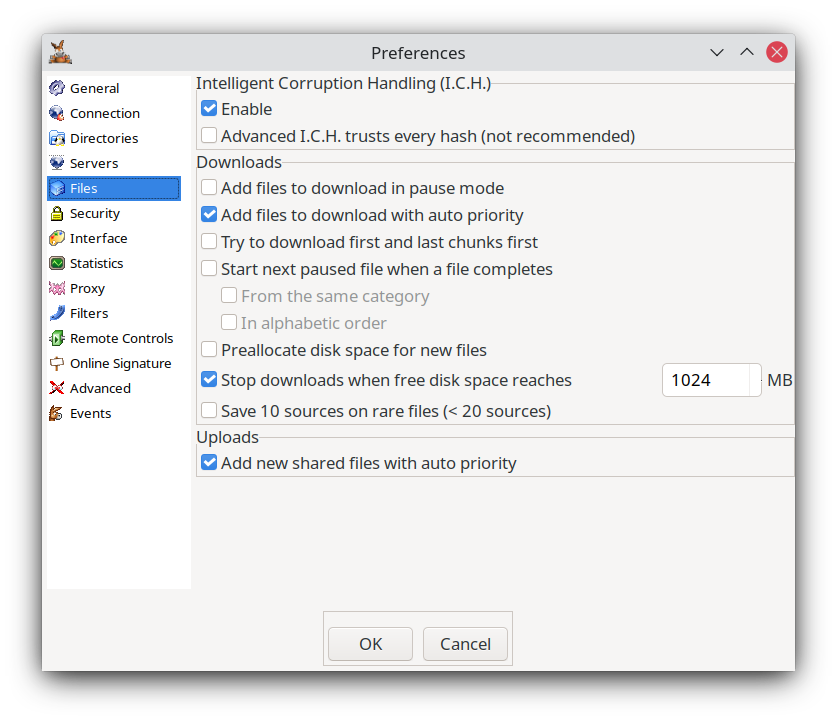Open Proxy settings
Screen dimensions: 837x721
[x=114, y=288]
